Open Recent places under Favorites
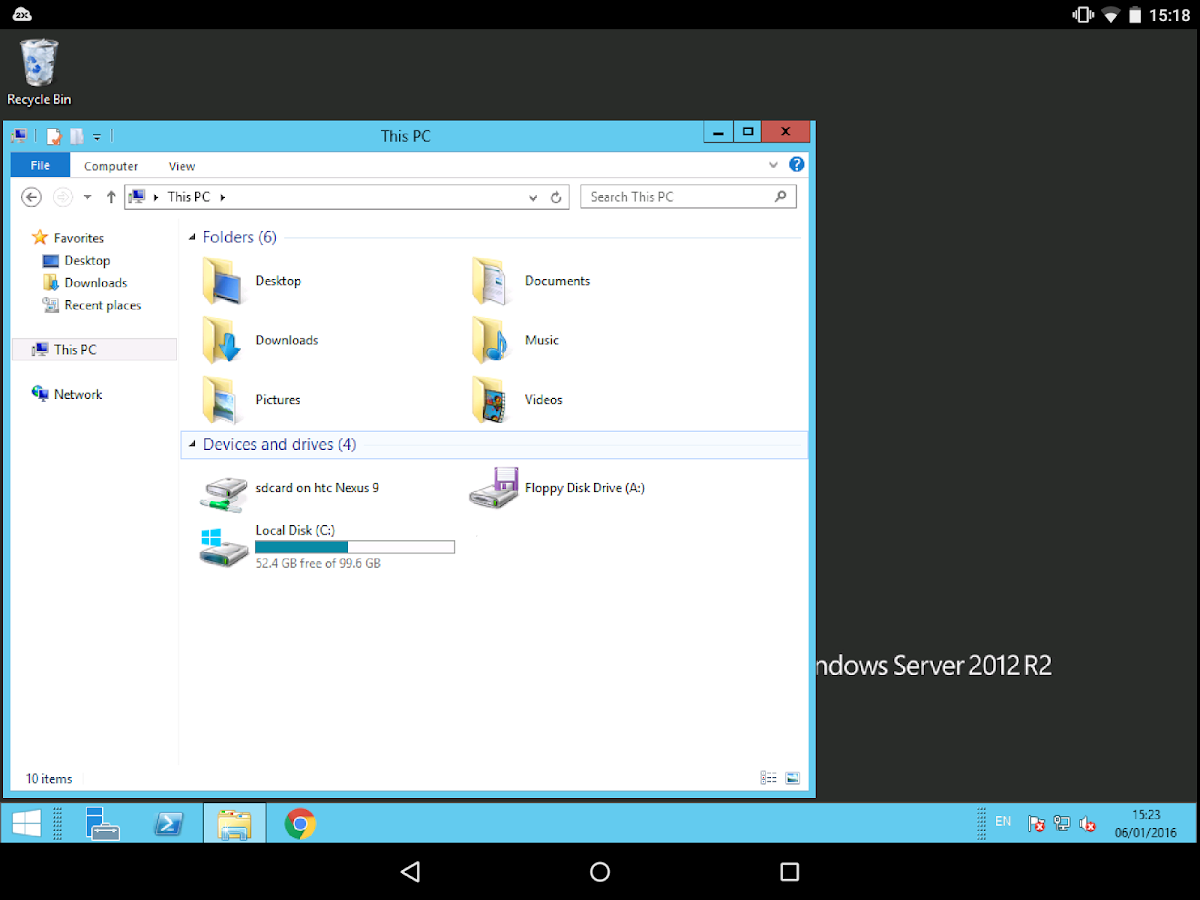 [92, 306]
